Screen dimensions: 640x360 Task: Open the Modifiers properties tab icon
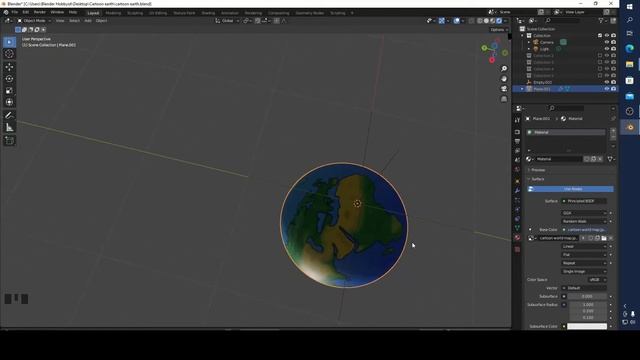pos(517,191)
